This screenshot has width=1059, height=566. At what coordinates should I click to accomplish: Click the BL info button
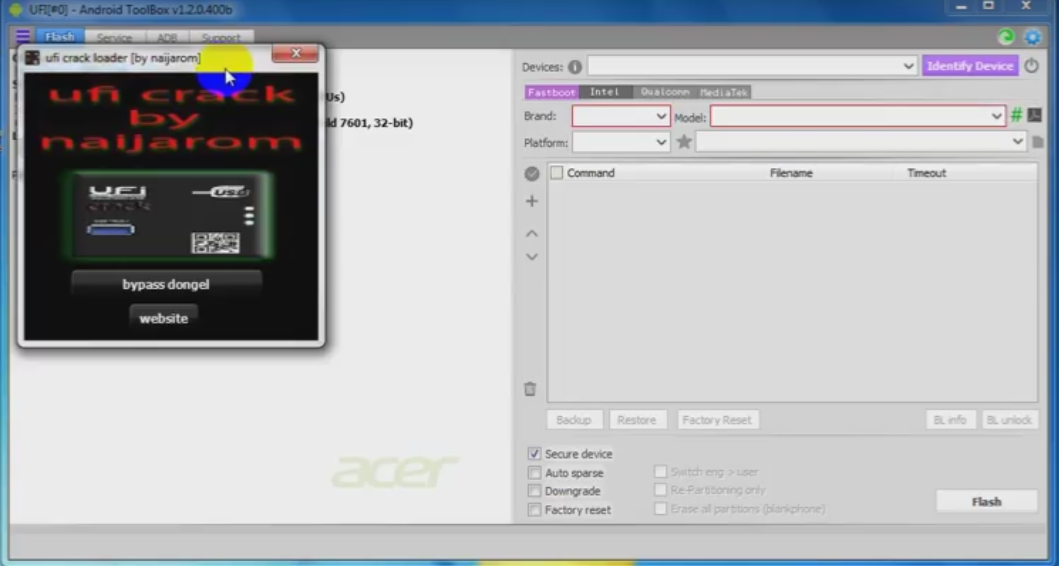click(x=950, y=419)
